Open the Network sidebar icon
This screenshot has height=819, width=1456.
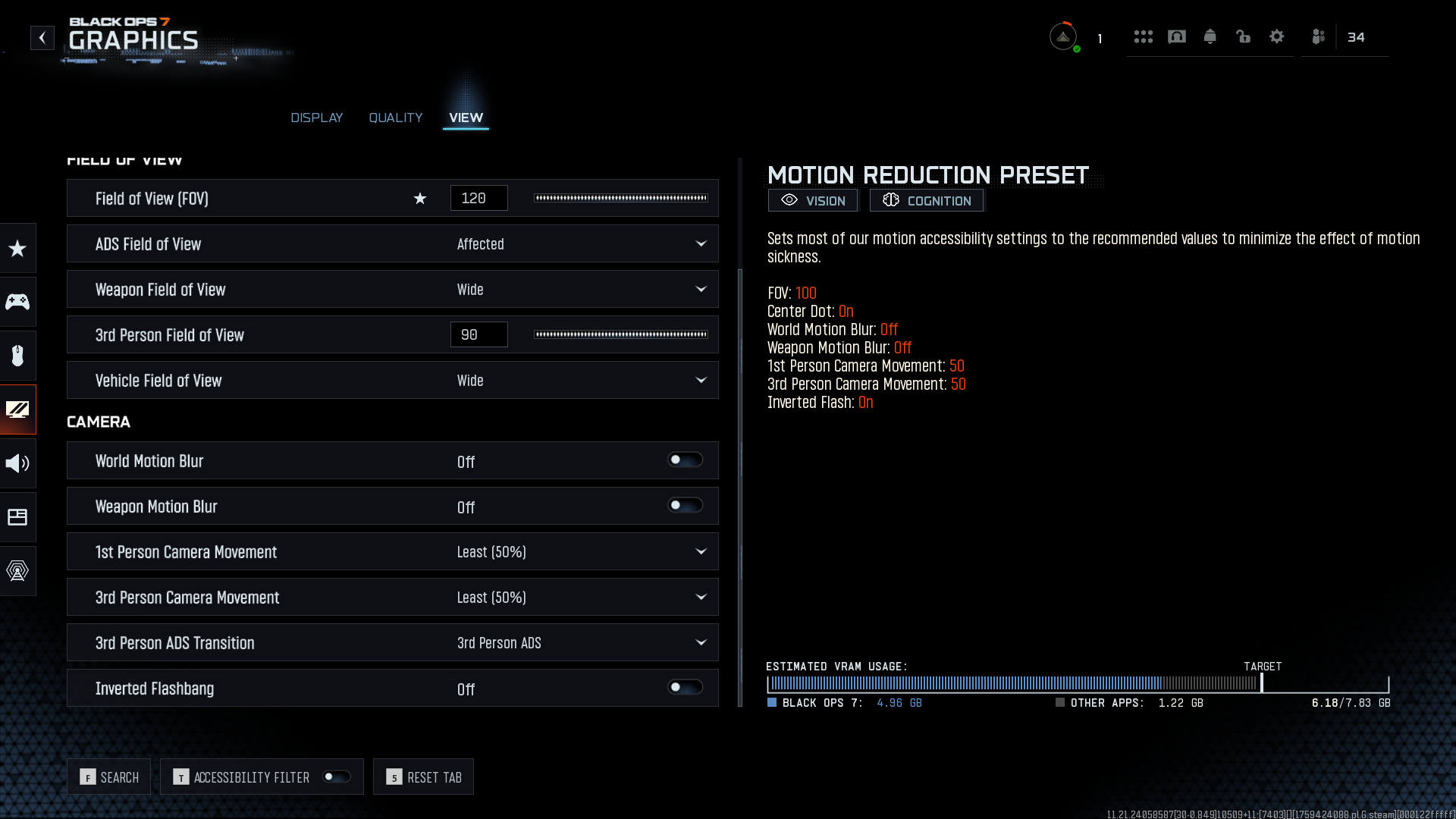click(17, 570)
